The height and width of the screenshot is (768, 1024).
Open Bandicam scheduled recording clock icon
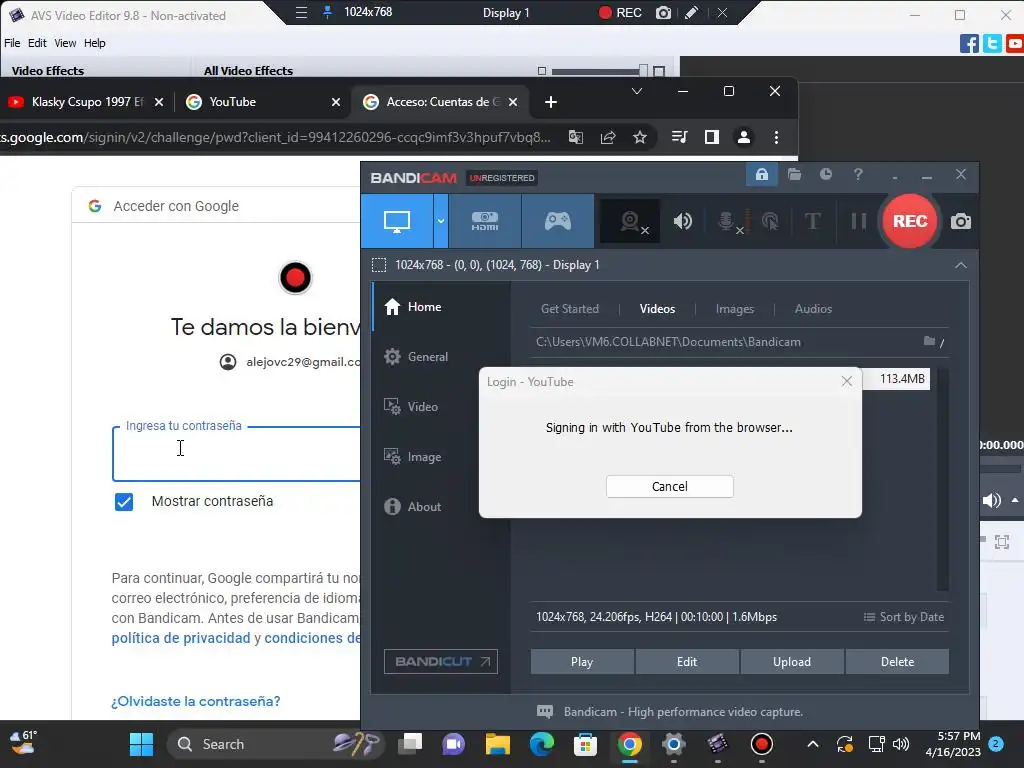(x=826, y=174)
